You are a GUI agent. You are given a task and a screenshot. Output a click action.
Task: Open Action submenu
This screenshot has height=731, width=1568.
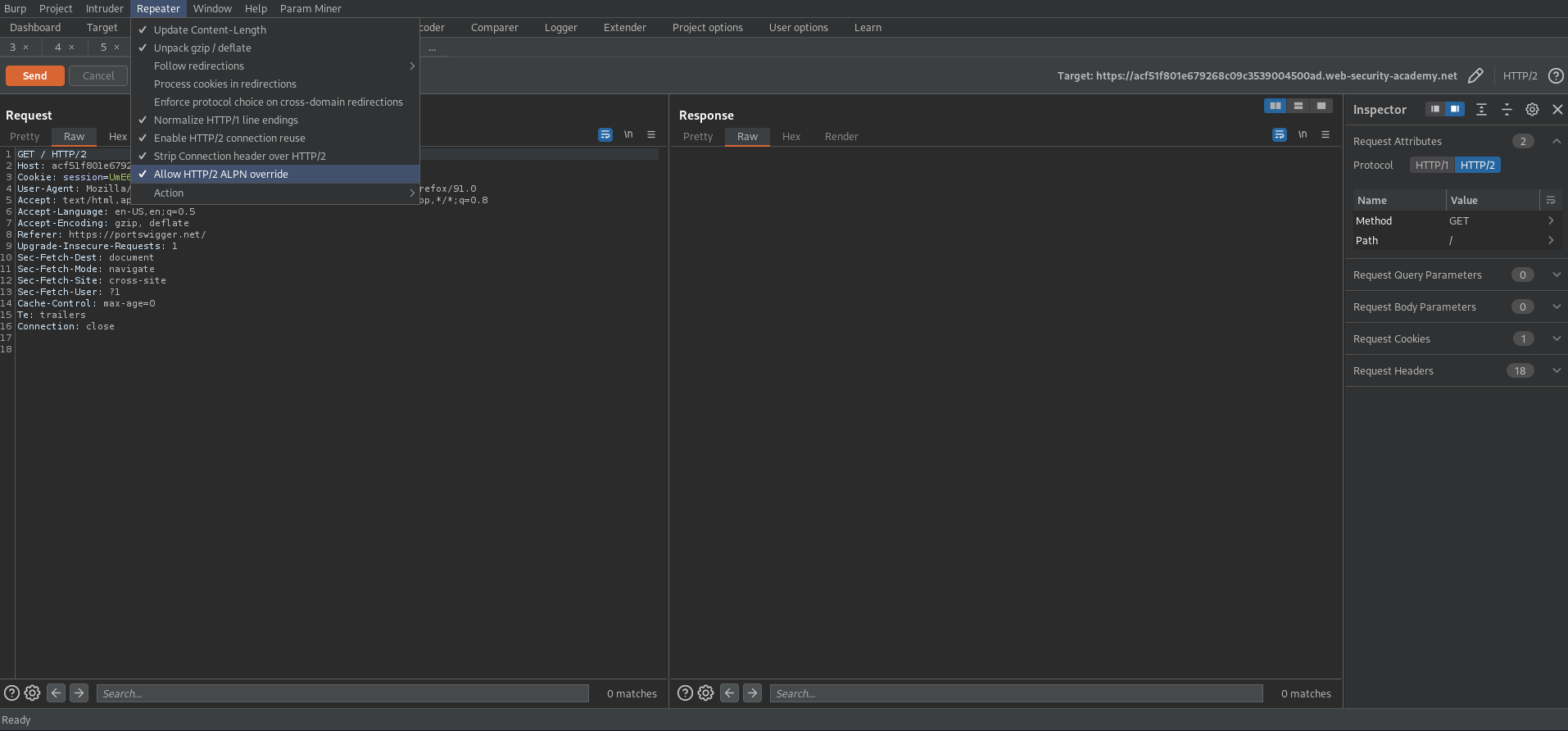tap(275, 193)
